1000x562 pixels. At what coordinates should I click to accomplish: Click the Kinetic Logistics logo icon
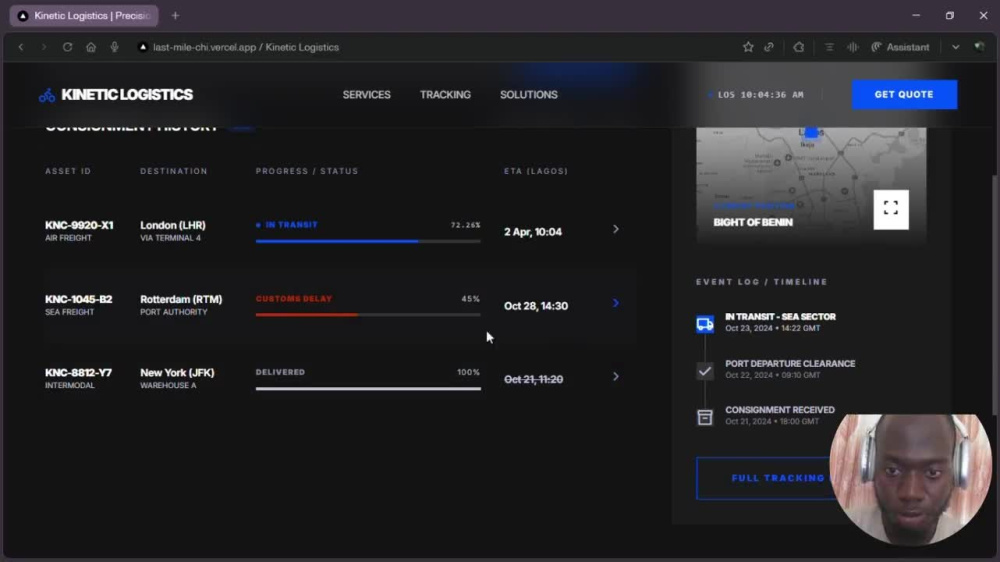(x=47, y=96)
